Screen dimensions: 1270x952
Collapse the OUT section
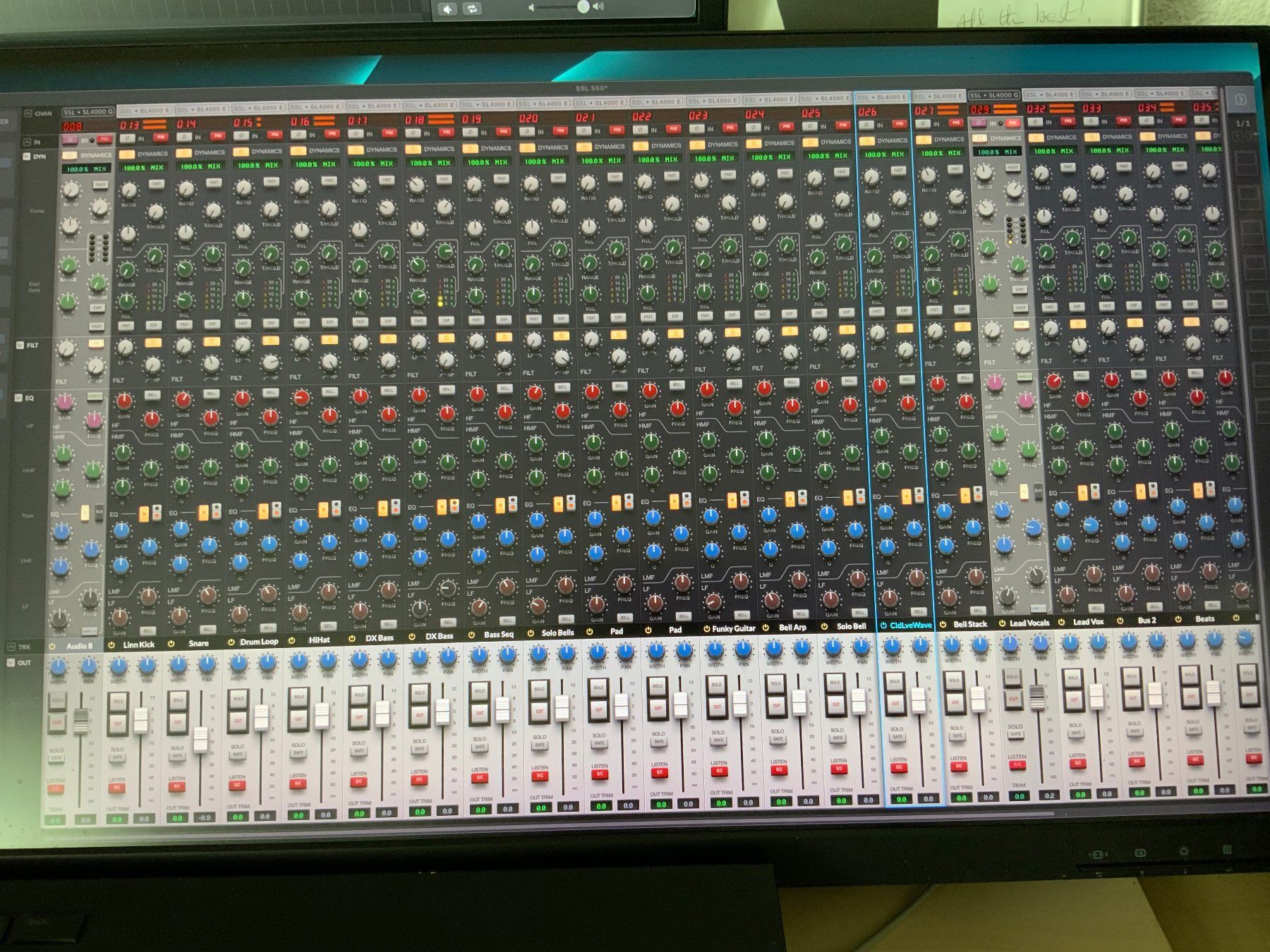[x=11, y=663]
